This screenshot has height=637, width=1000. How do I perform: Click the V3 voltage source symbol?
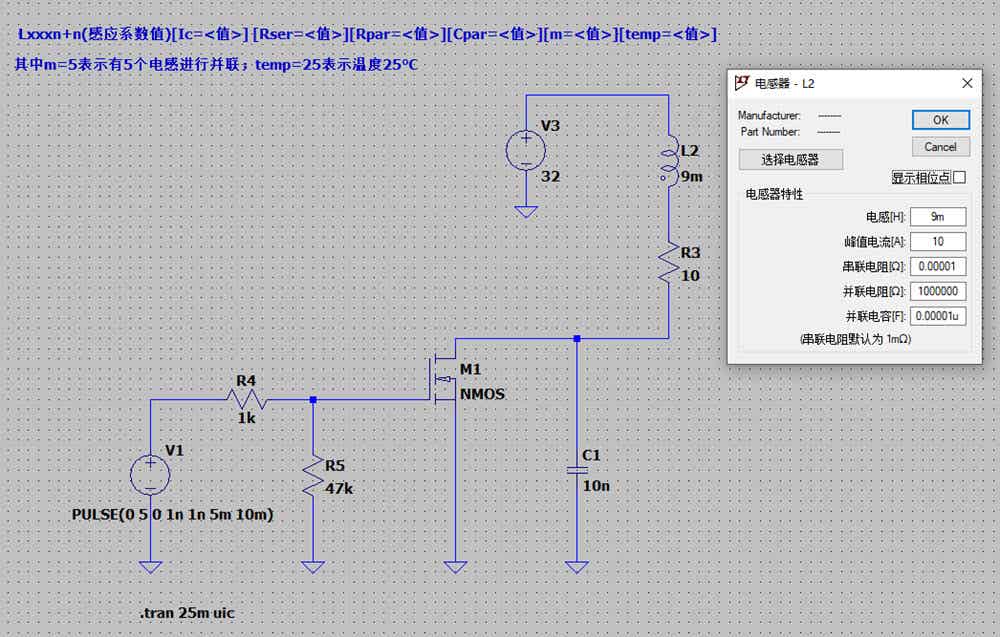coord(526,151)
